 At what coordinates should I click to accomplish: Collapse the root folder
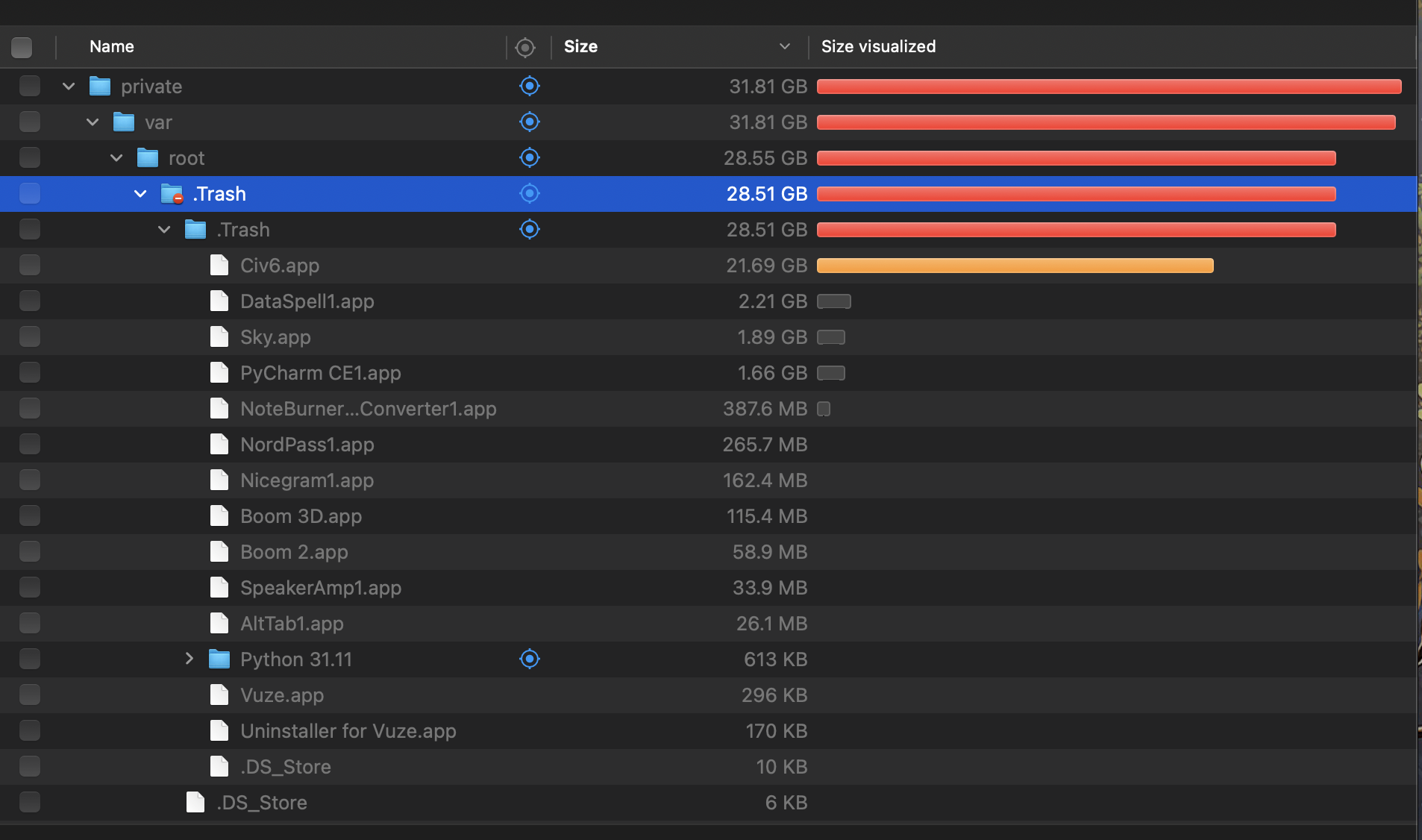[116, 158]
